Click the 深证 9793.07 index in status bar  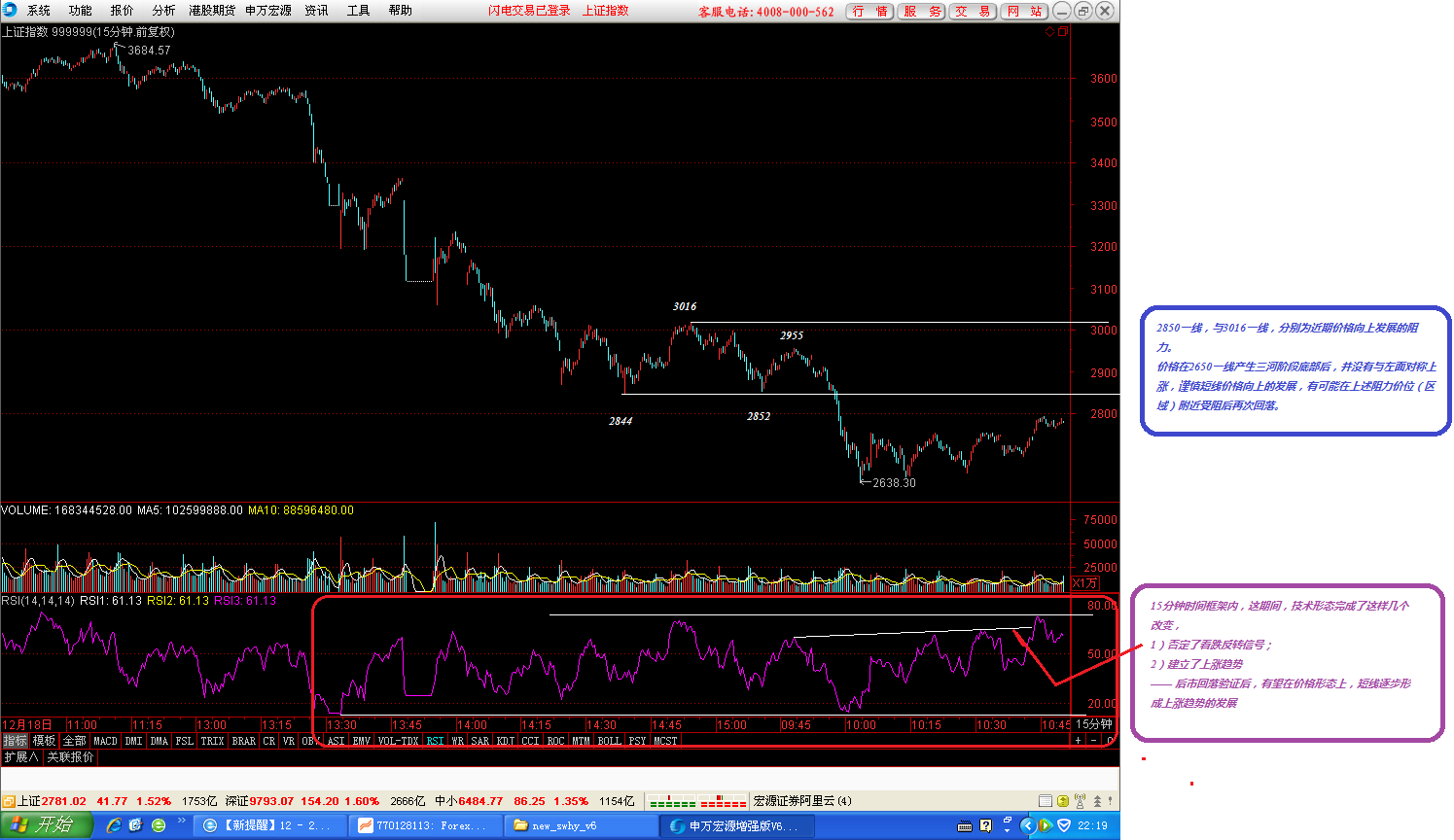tap(260, 801)
